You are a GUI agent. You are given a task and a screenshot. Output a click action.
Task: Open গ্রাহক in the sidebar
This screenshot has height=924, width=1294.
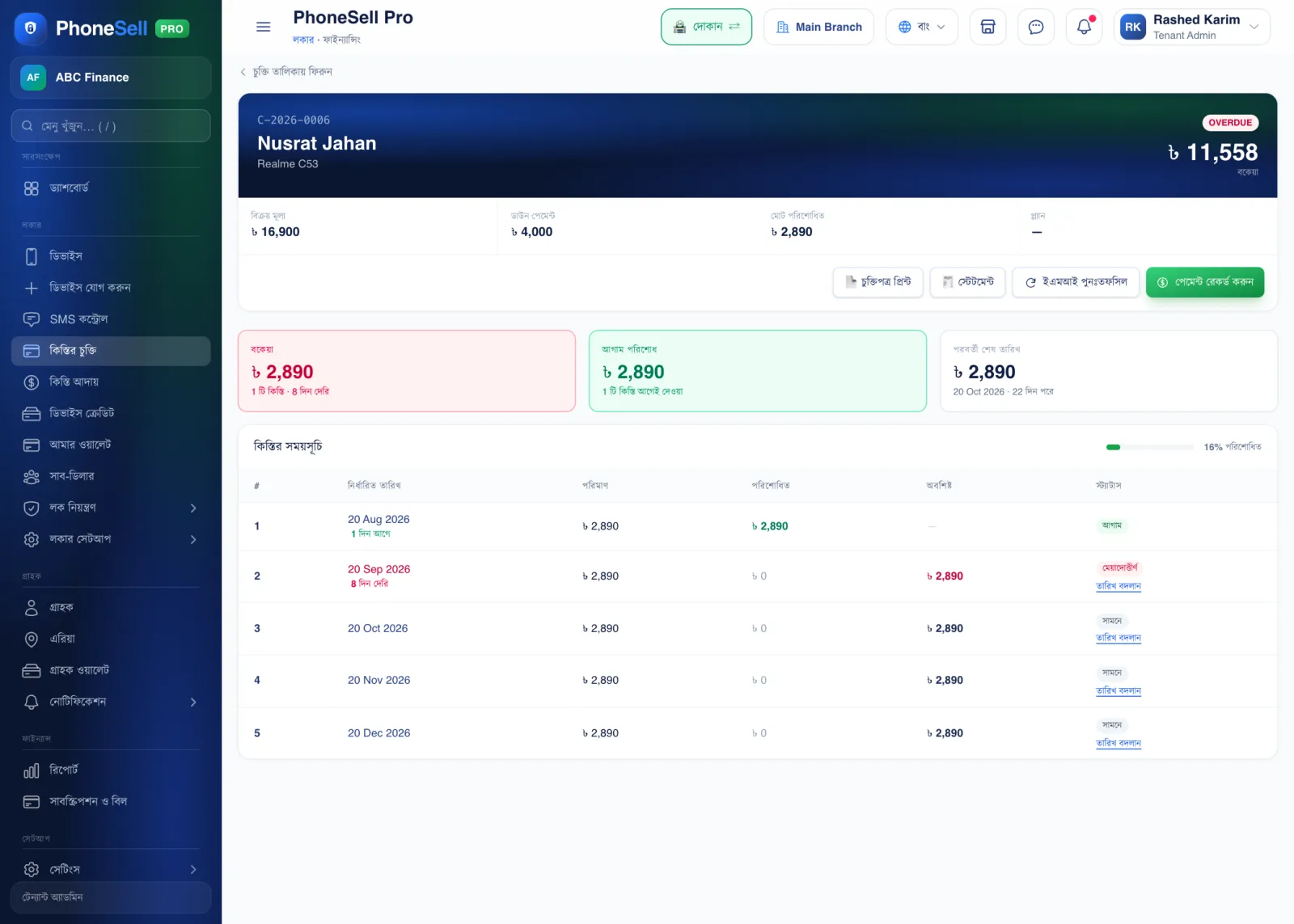click(x=111, y=607)
